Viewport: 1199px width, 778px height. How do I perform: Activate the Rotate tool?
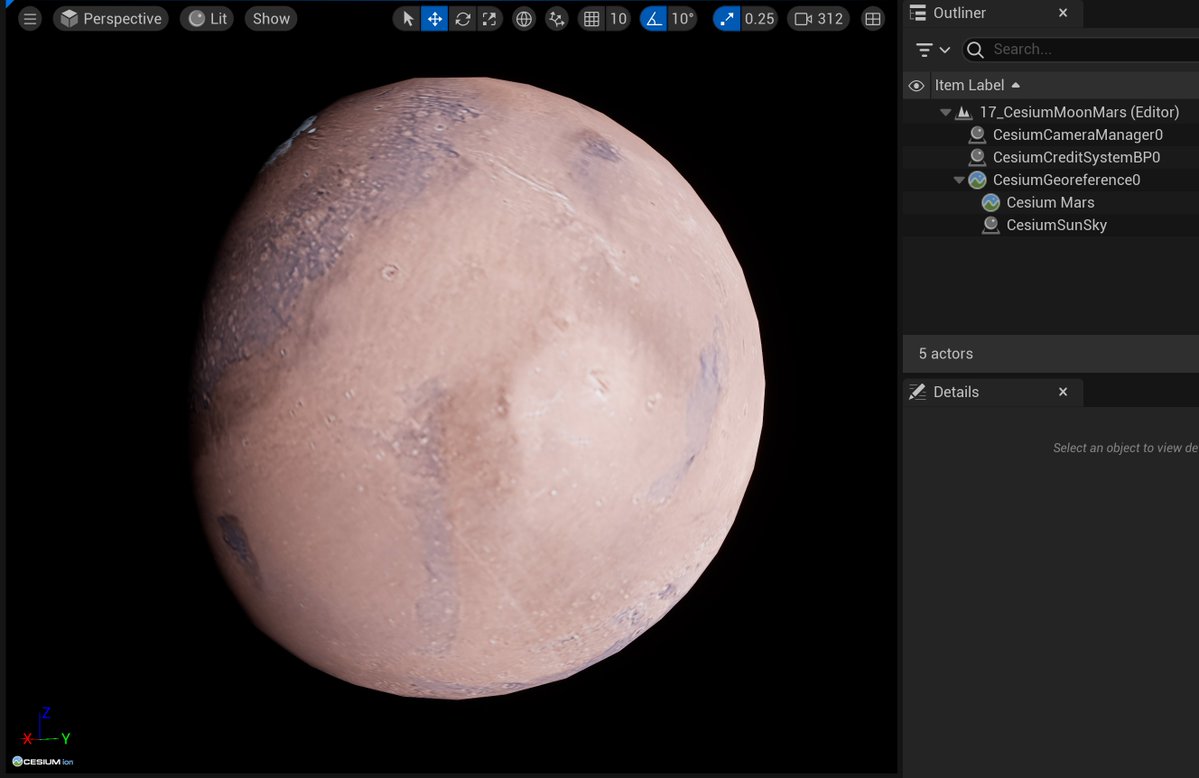point(463,18)
